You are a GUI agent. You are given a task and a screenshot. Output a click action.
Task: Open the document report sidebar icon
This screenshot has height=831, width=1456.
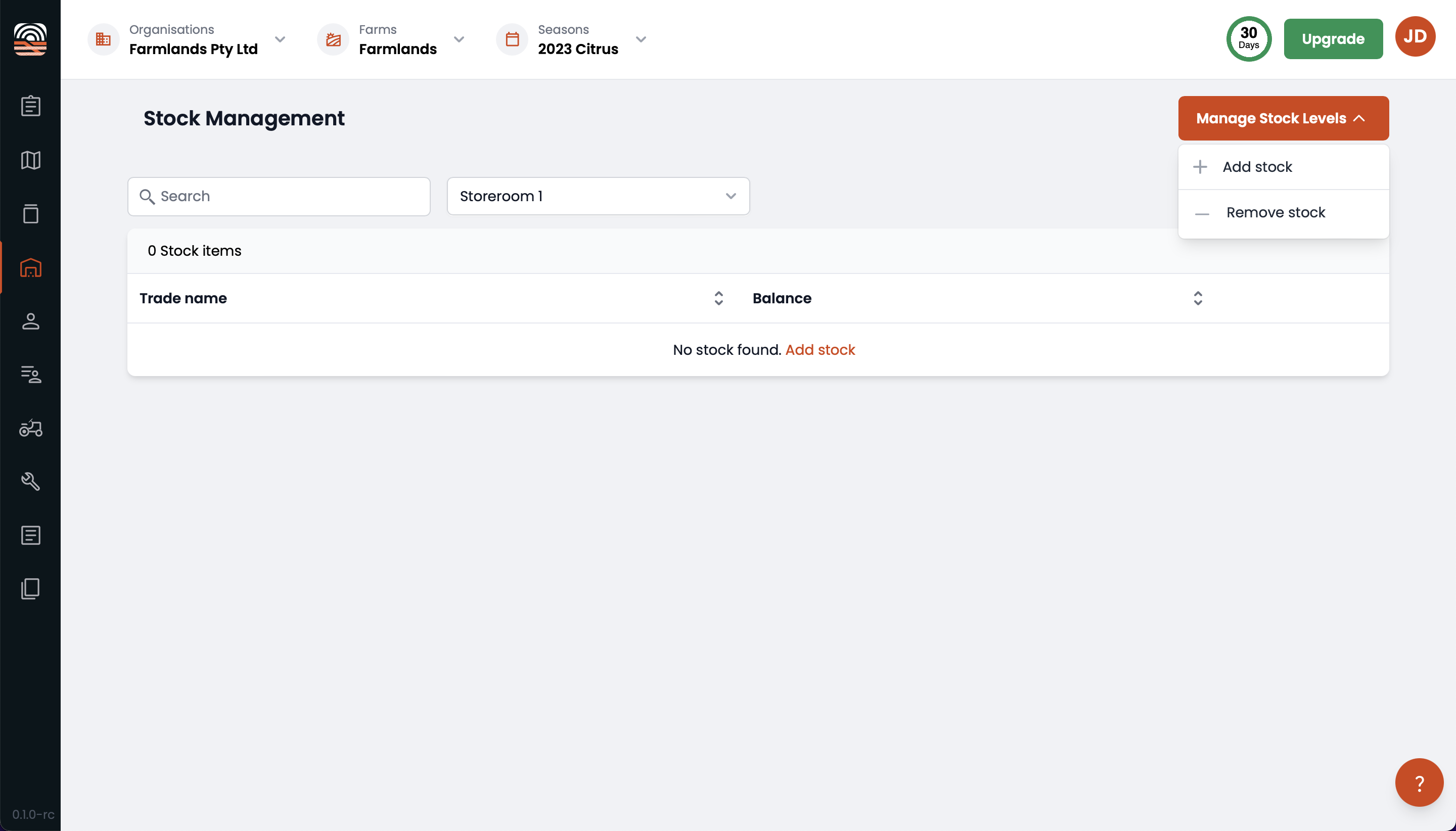click(30, 535)
